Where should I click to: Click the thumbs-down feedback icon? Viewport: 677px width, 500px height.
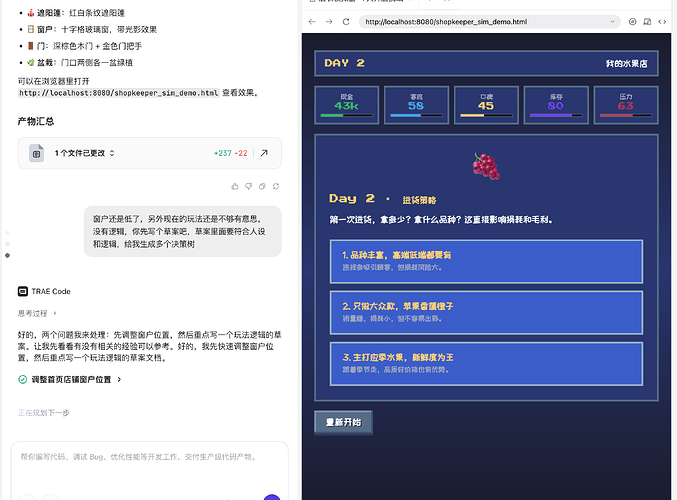[249, 186]
